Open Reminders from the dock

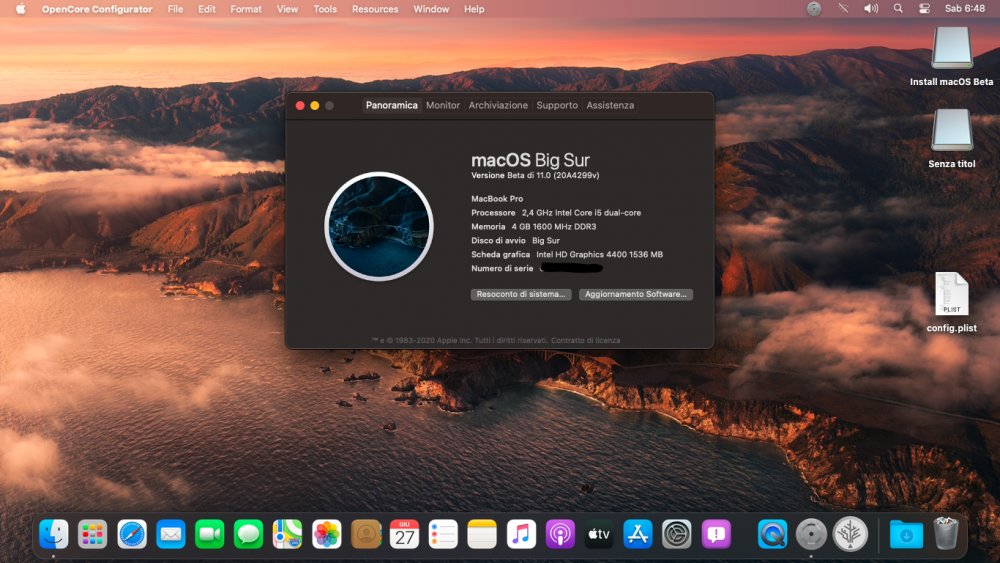(x=443, y=534)
